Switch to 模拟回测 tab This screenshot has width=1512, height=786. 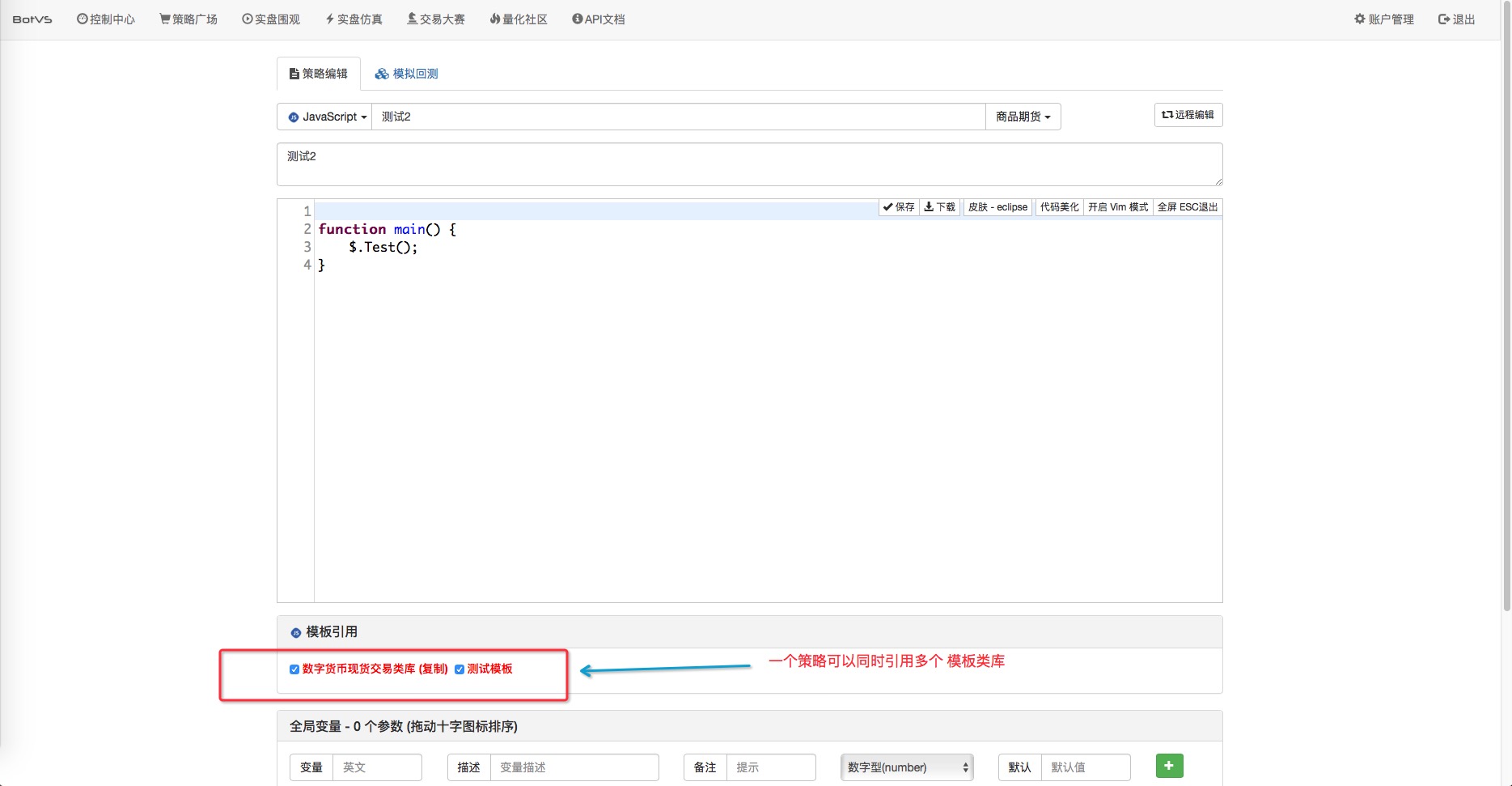406,74
